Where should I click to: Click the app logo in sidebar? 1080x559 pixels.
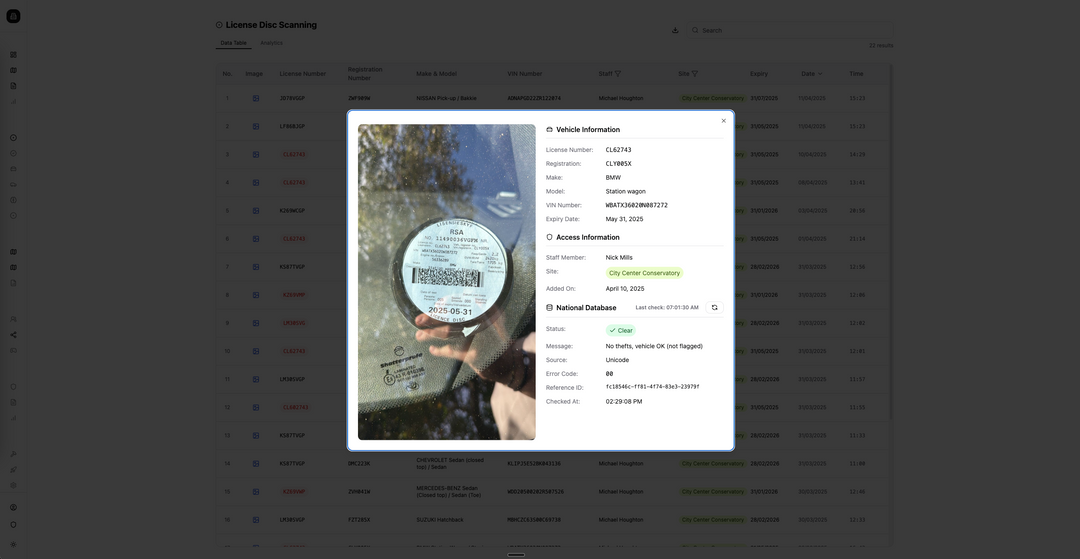[x=13, y=16]
